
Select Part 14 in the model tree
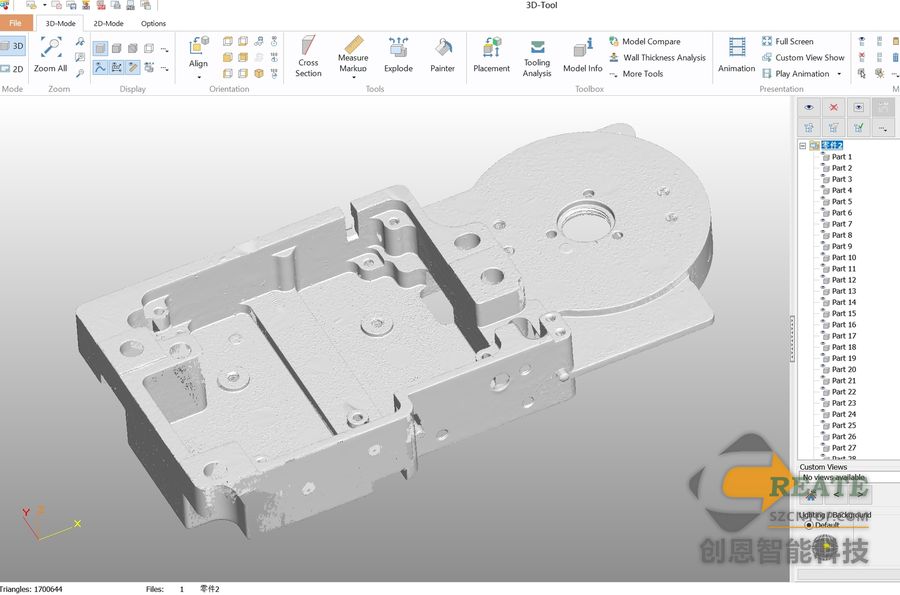pyautogui.click(x=844, y=302)
